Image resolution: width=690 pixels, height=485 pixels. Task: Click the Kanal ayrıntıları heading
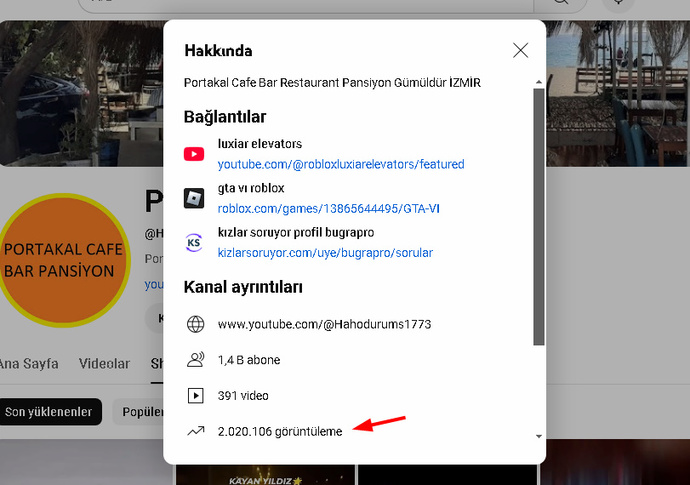pos(243,287)
